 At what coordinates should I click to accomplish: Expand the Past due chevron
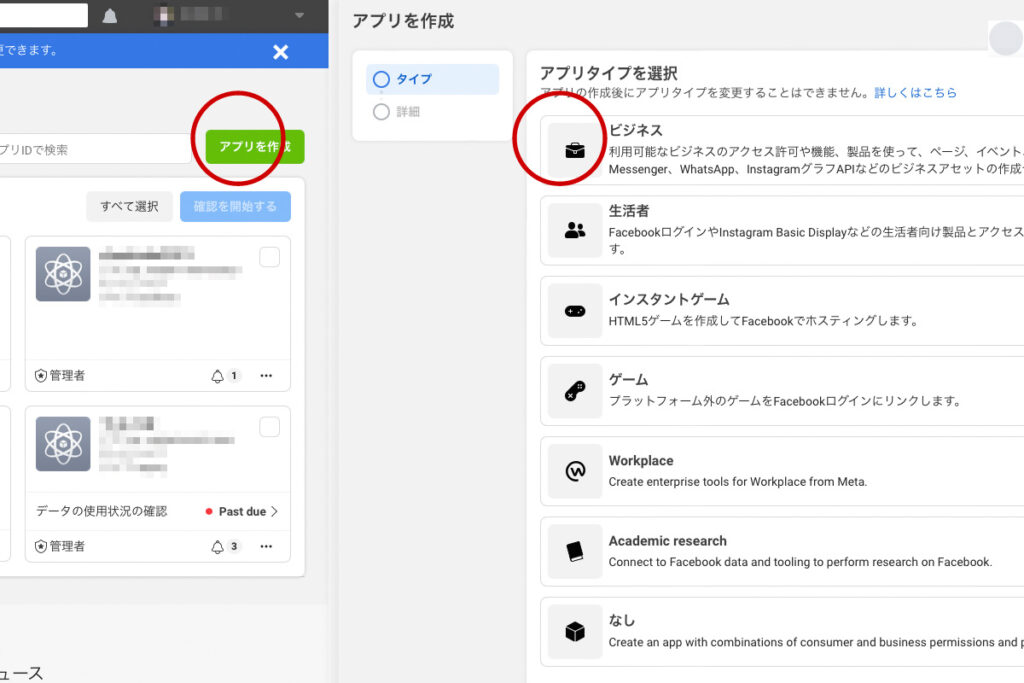[274, 511]
